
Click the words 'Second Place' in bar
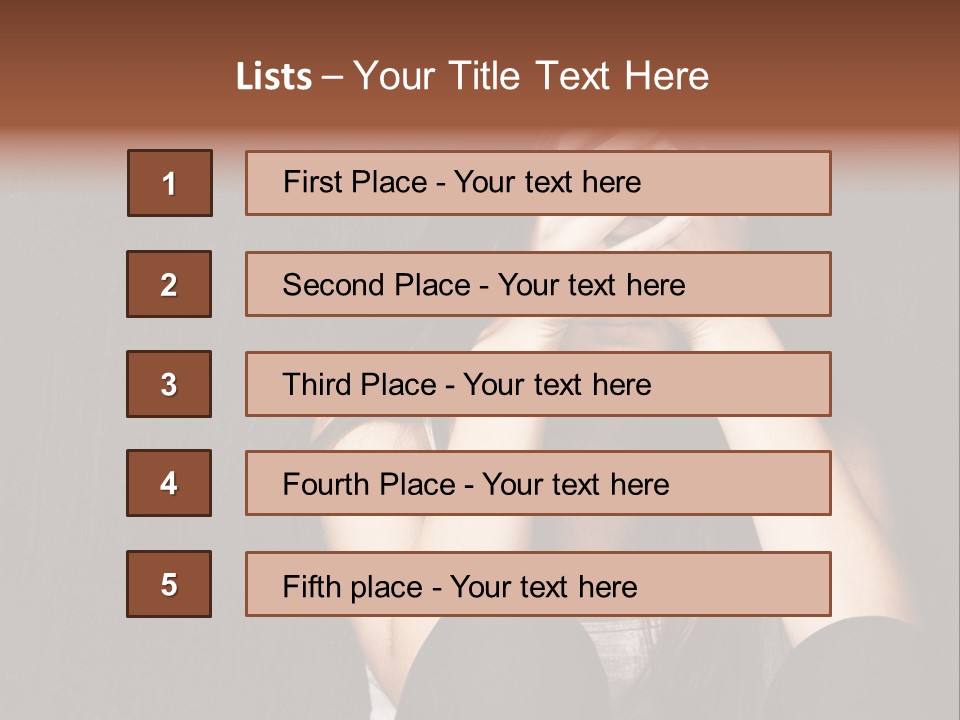click(377, 285)
